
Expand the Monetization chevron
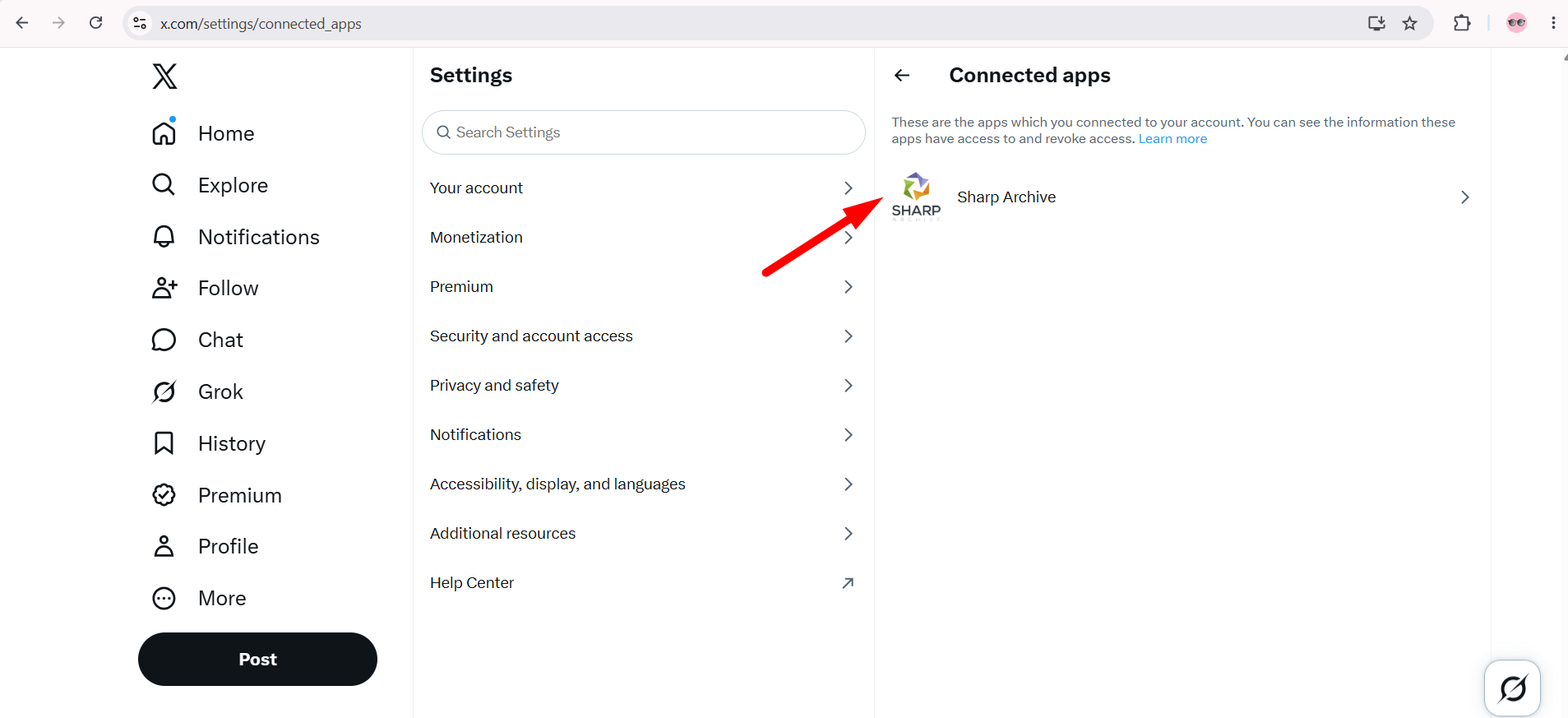pyautogui.click(x=849, y=238)
